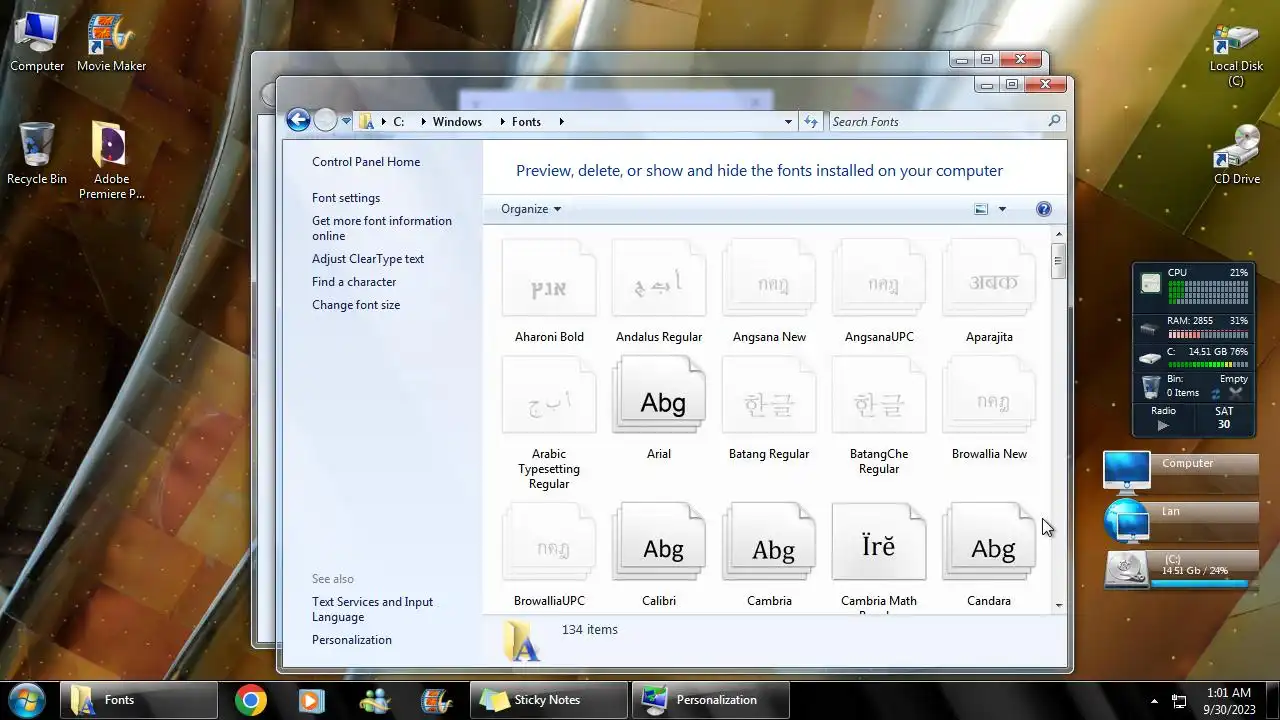Click the Fonts breadcrumb in address bar
This screenshot has height=720, width=1280.
point(526,122)
